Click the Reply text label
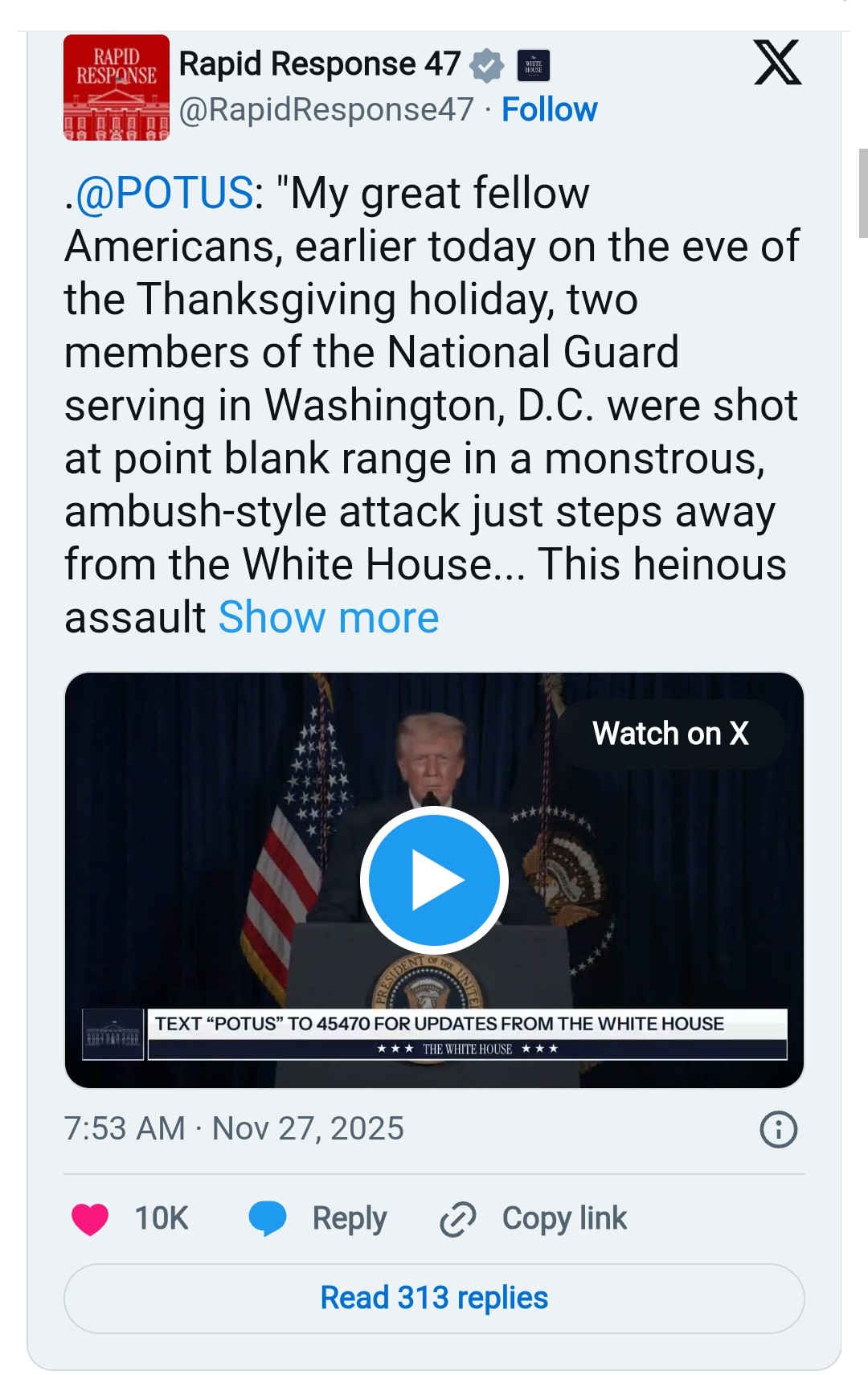The width and height of the screenshot is (868, 1375). click(x=350, y=1218)
